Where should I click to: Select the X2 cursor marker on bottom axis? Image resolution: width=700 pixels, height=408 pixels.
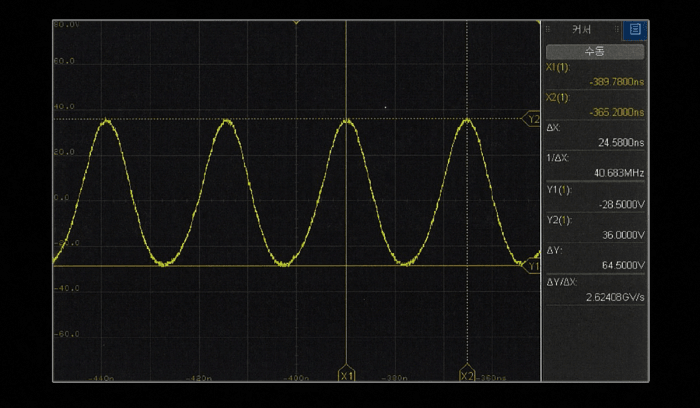tap(467, 375)
